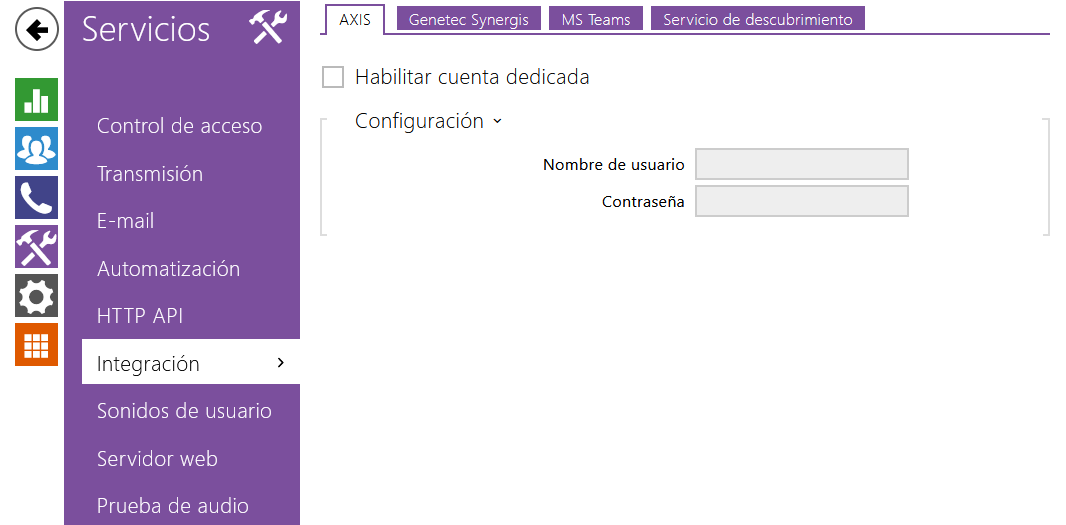This screenshot has height=525, width=1066.
Task: Click the Nombre de usuario field
Action: point(801,164)
